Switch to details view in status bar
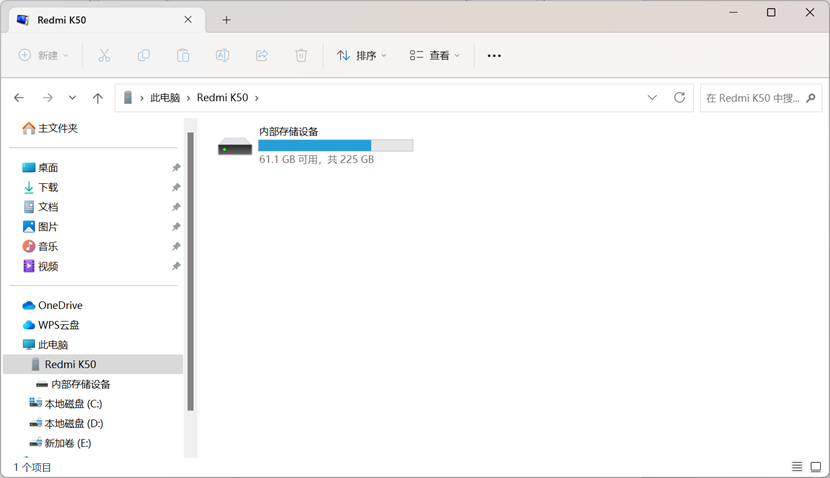The height and width of the screenshot is (478, 830). point(797,467)
